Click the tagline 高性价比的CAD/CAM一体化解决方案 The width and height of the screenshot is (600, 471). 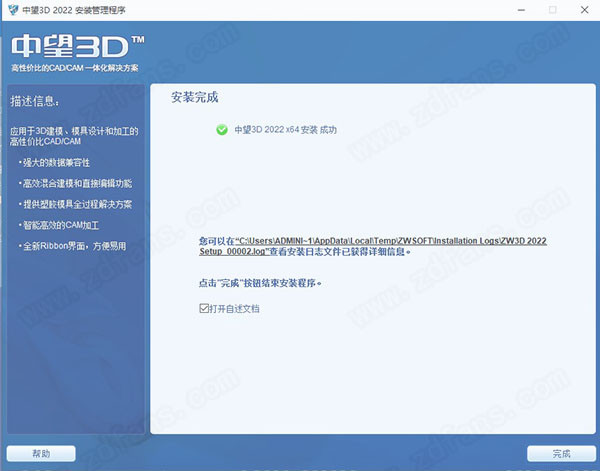[75, 68]
